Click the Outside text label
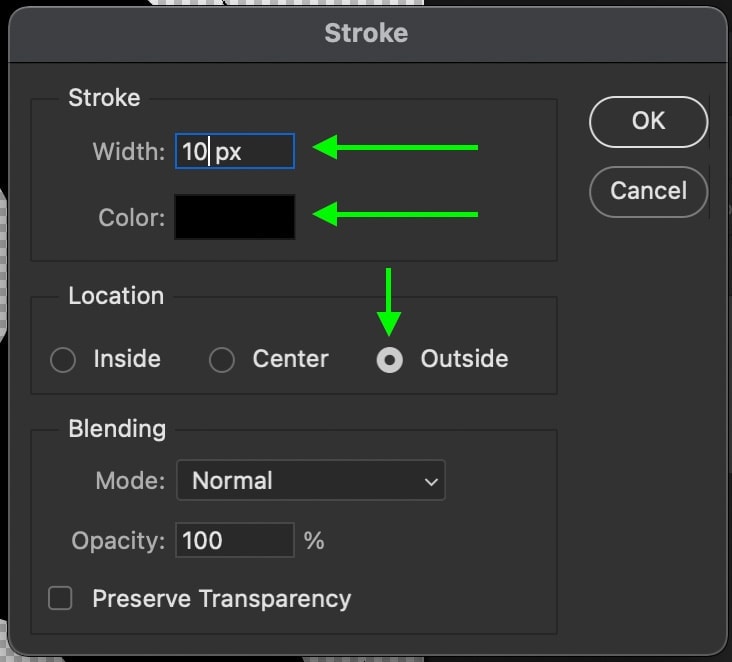 (465, 359)
